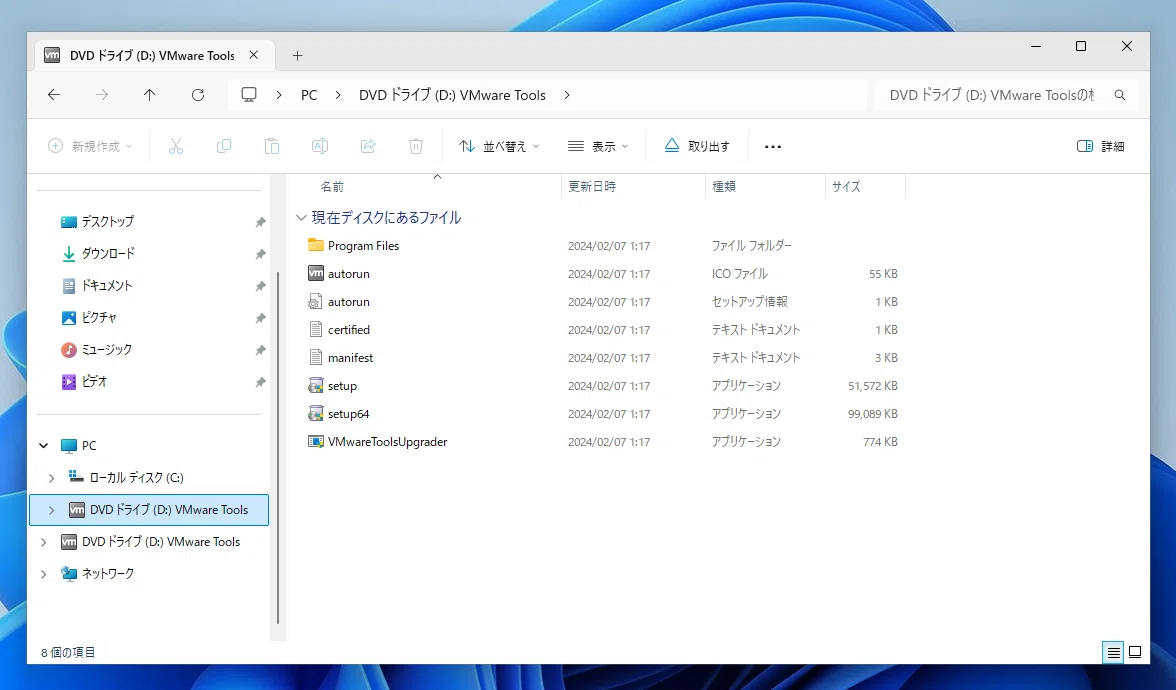Expand ローカル ディスク (C:) node

(x=51, y=478)
